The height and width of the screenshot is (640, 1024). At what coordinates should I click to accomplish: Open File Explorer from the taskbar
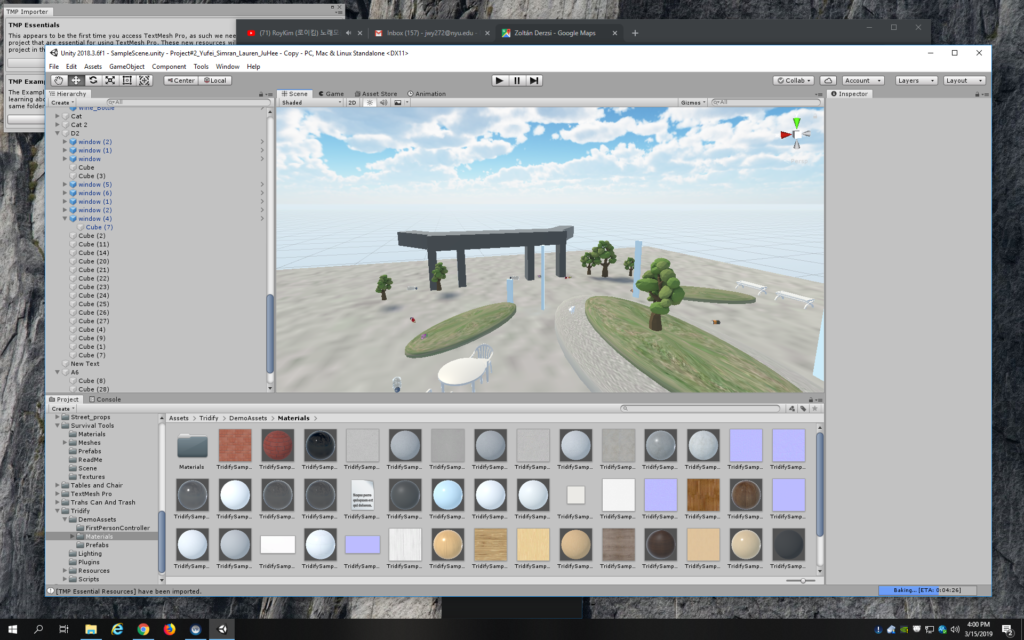point(91,629)
